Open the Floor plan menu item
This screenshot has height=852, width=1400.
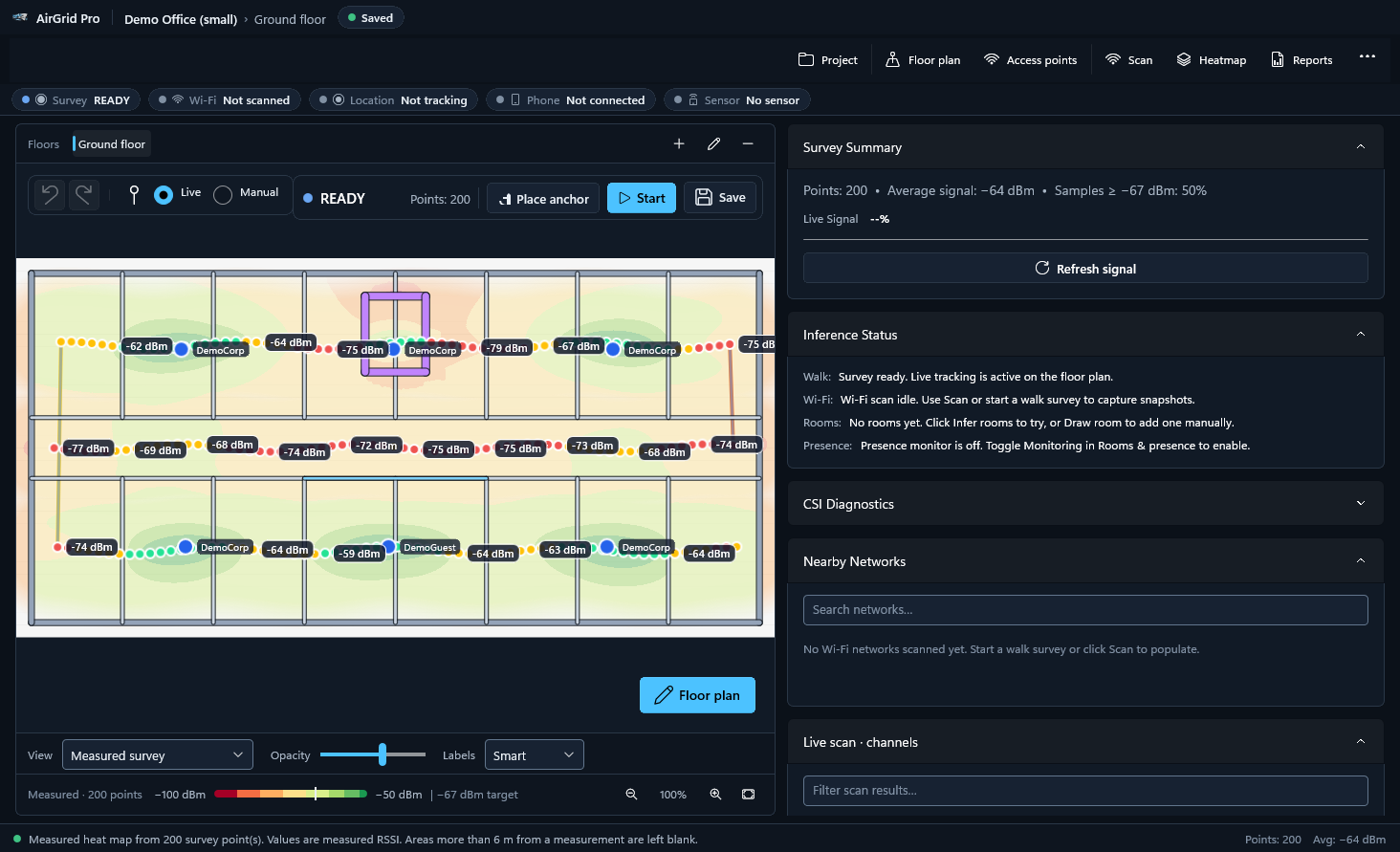[923, 59]
